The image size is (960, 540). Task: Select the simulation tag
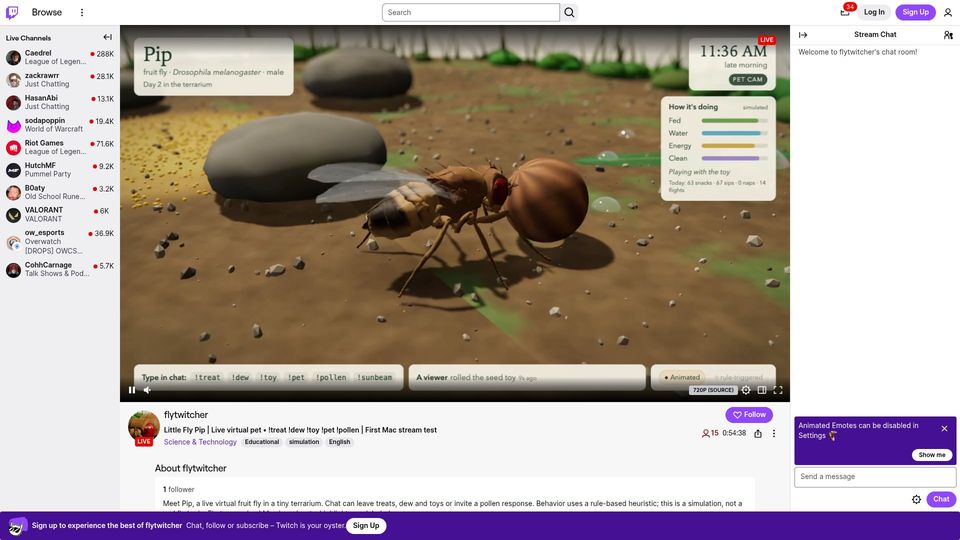tap(304, 442)
